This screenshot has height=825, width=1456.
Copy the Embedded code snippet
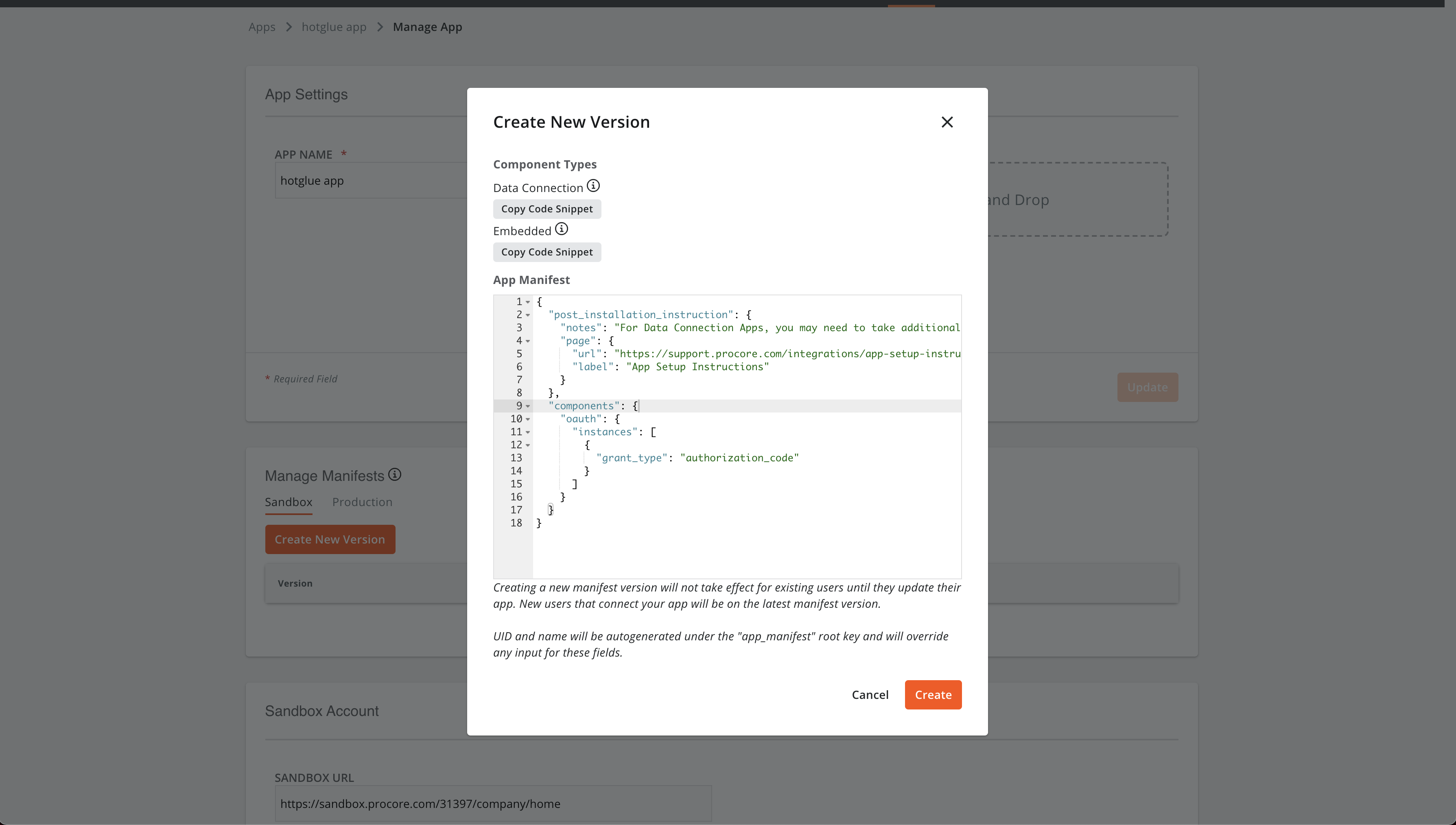(547, 252)
